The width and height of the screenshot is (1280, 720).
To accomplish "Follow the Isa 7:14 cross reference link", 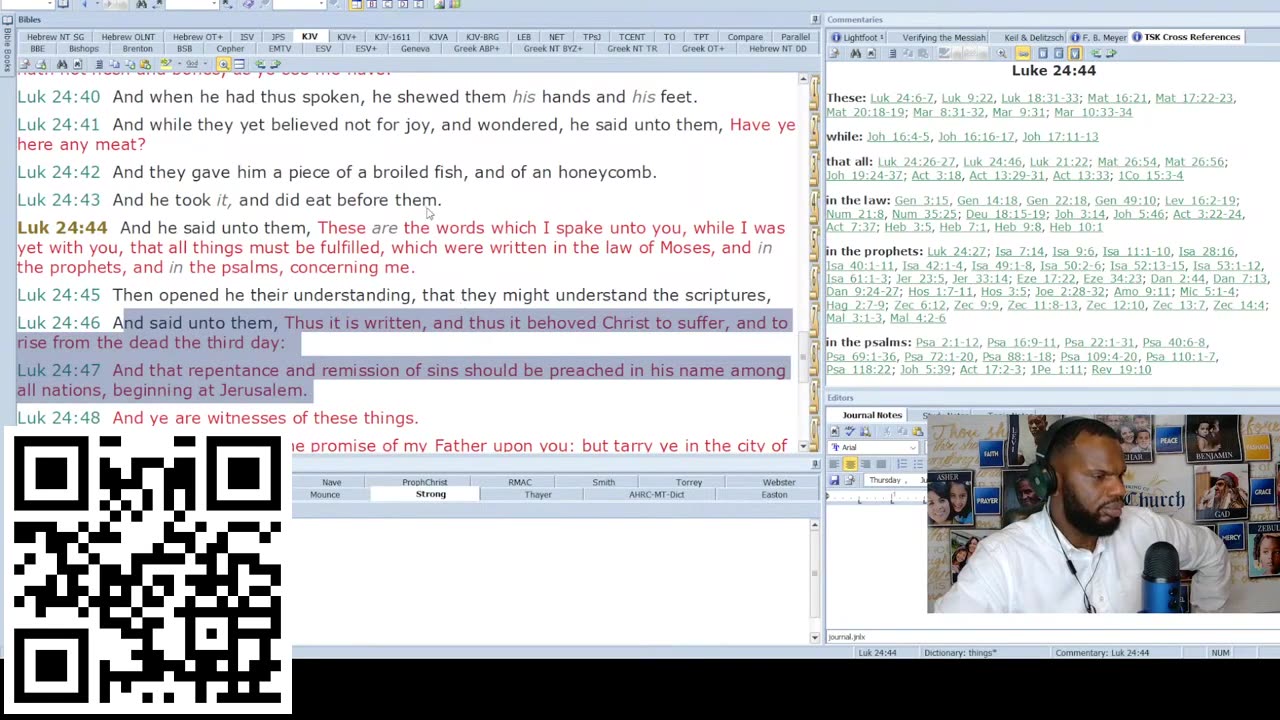I will point(1019,252).
